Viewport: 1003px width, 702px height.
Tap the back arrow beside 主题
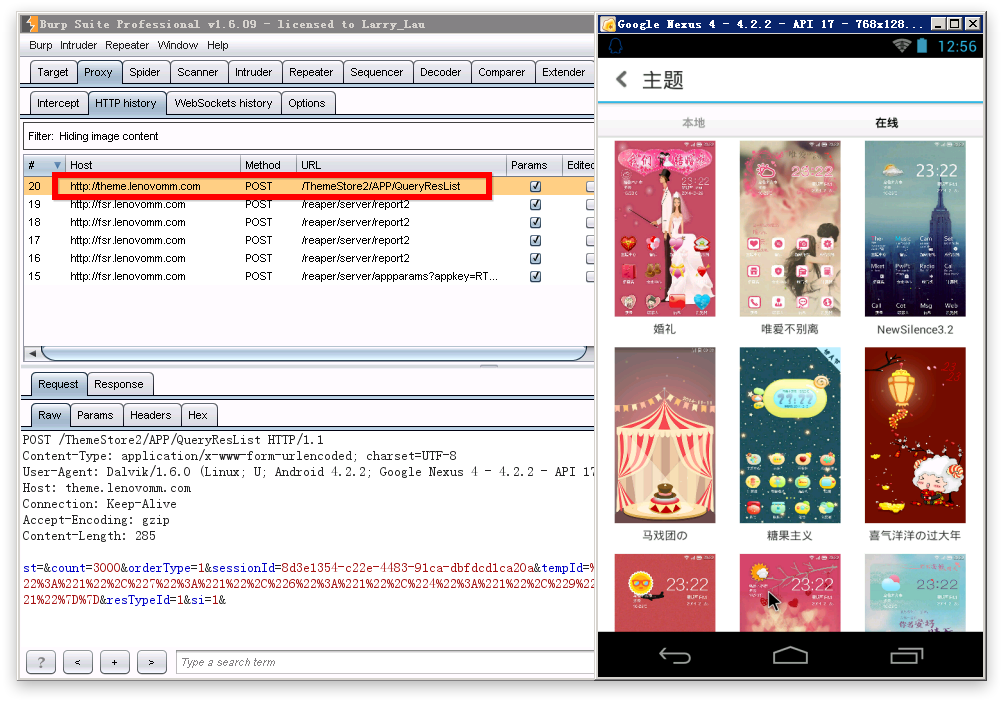click(x=621, y=79)
